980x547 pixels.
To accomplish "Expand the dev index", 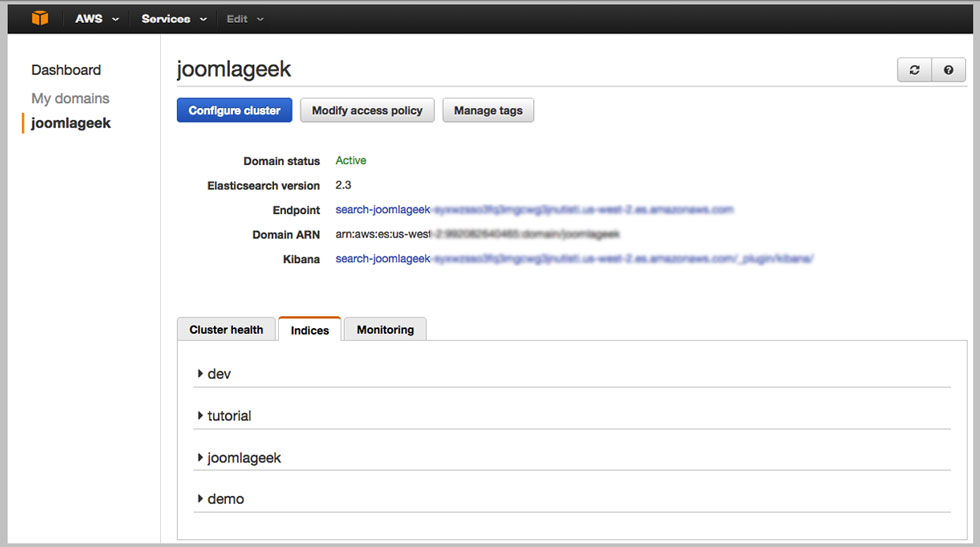I will [572, 374].
